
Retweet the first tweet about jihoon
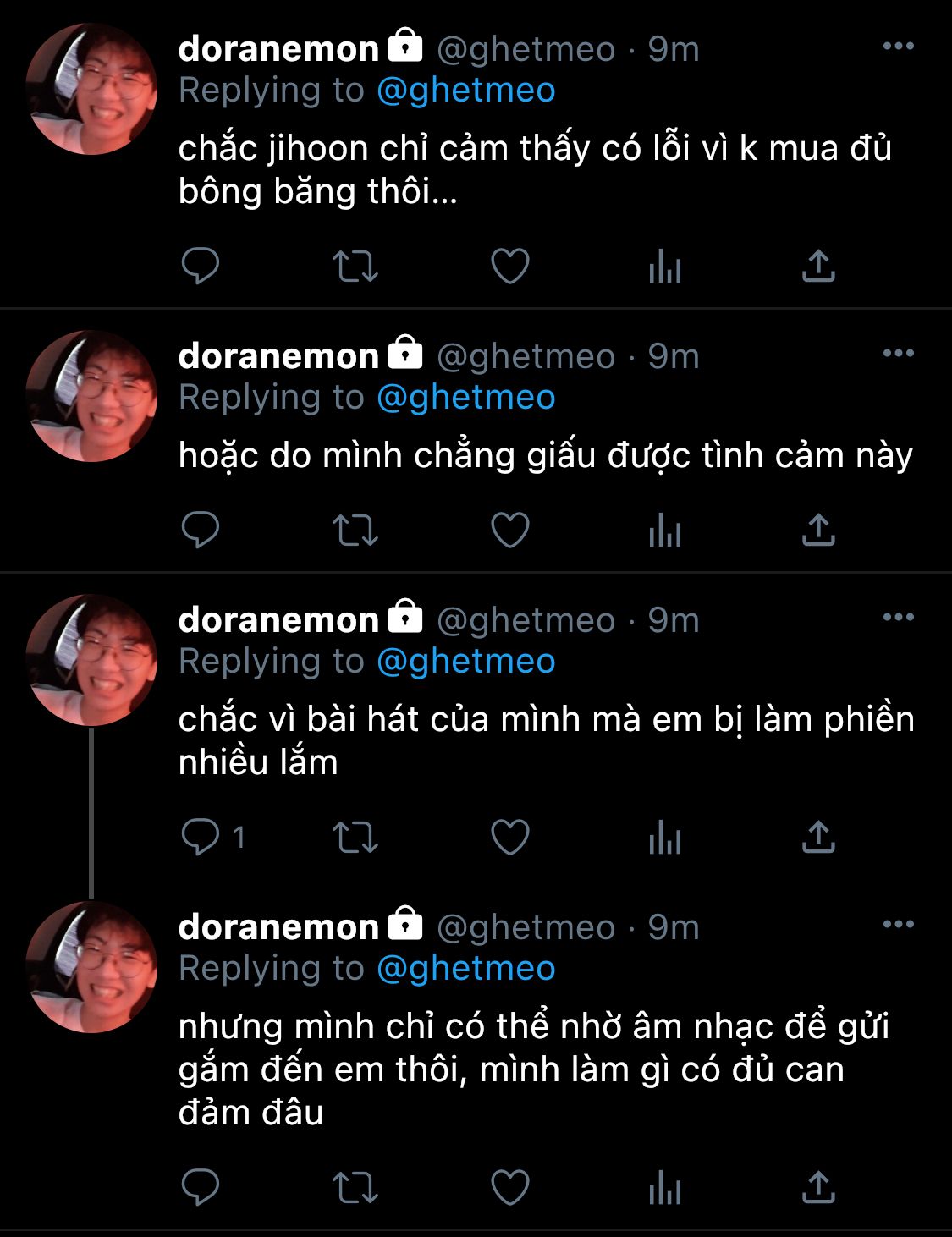click(x=355, y=267)
